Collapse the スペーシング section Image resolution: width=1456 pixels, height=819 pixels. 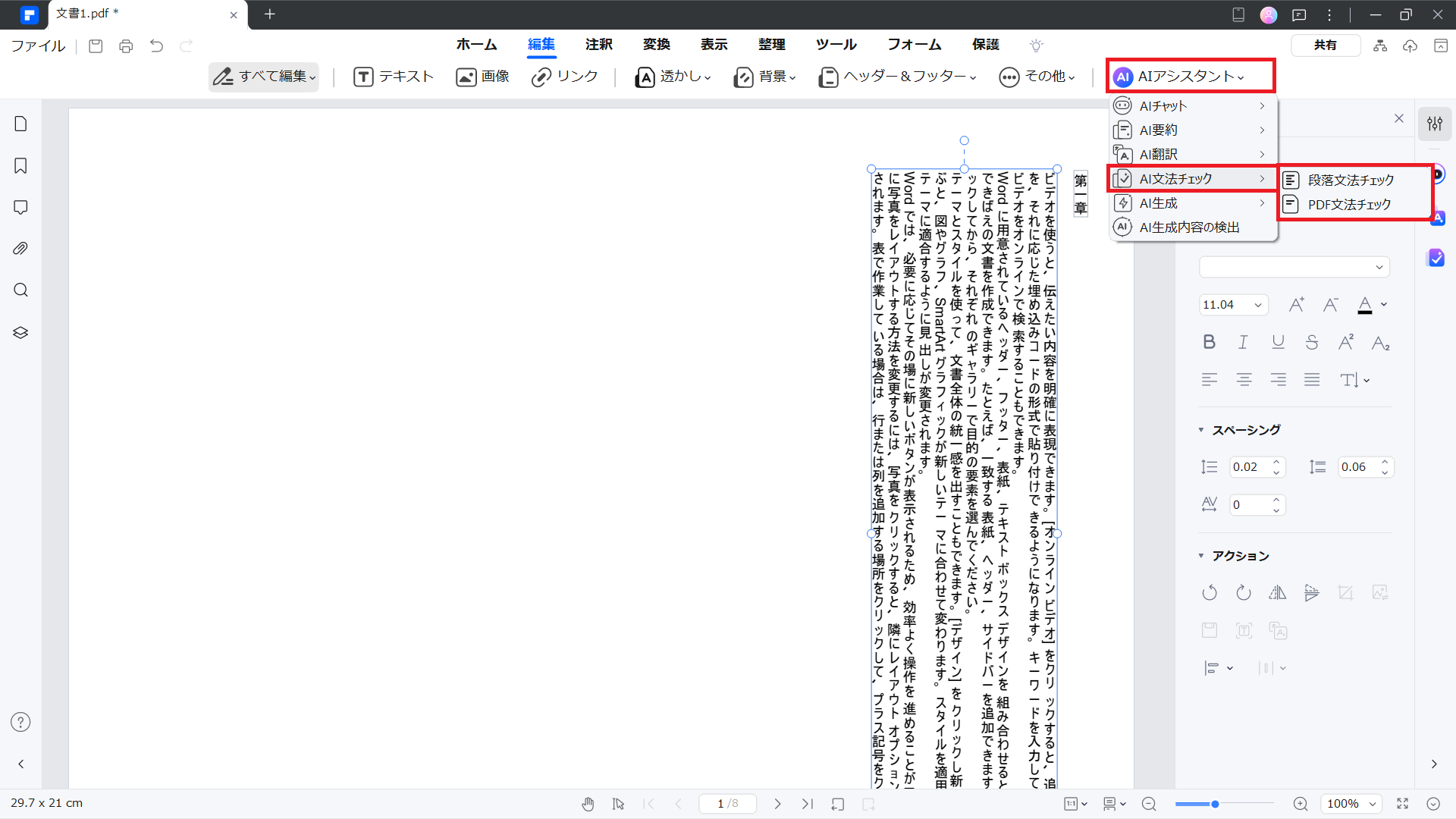(x=1201, y=430)
